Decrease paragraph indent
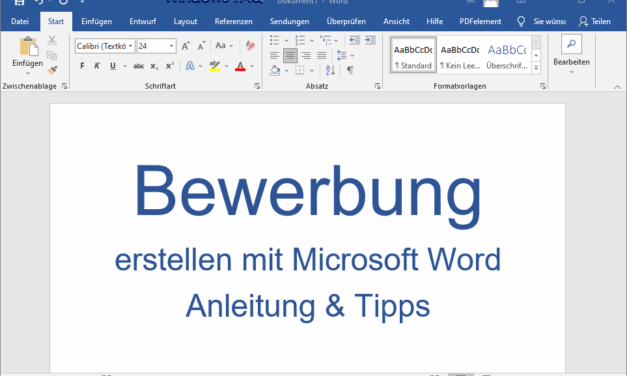The image size is (627, 376). coord(354,40)
